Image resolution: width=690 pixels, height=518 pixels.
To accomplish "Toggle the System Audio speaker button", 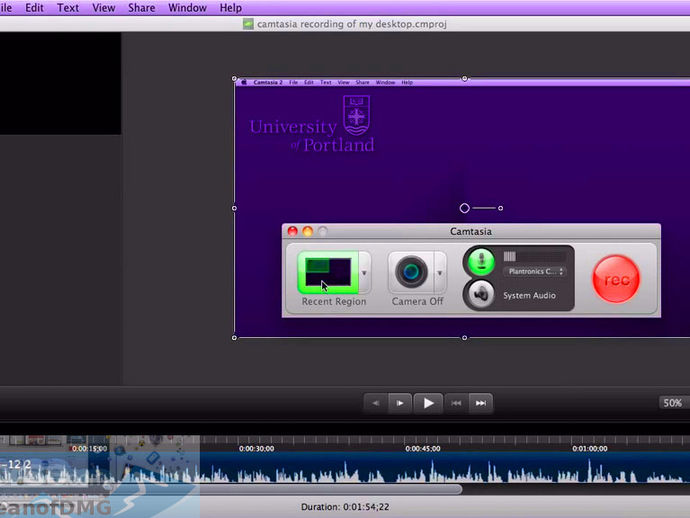I will (481, 294).
